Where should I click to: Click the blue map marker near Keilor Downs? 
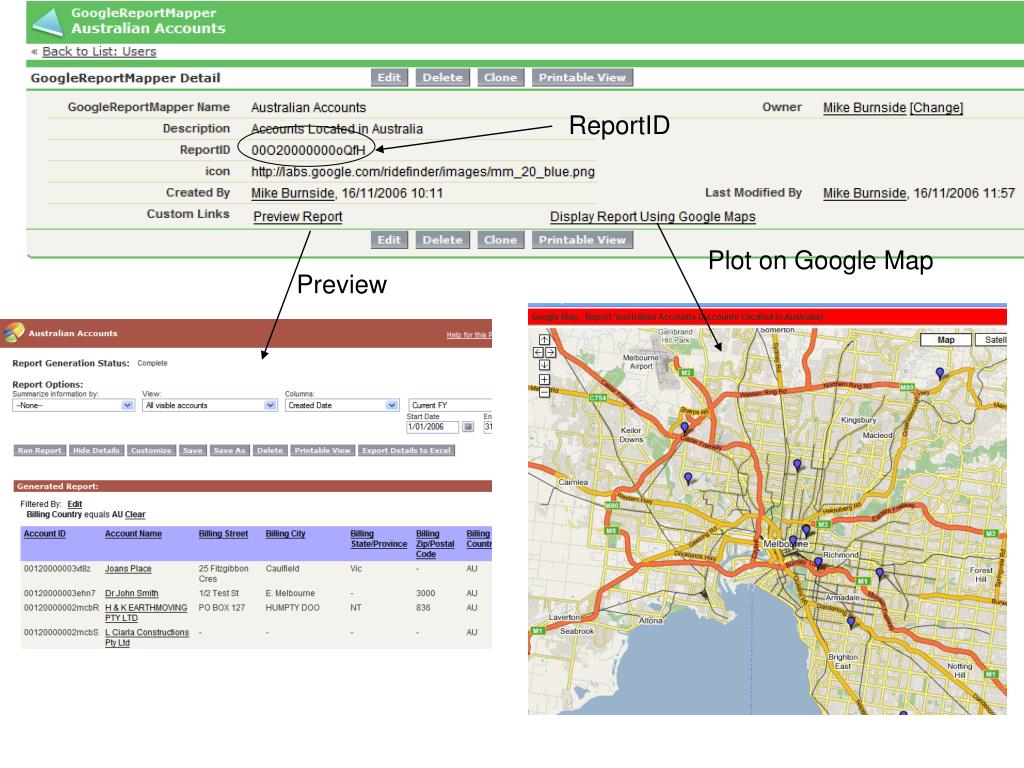tap(684, 428)
